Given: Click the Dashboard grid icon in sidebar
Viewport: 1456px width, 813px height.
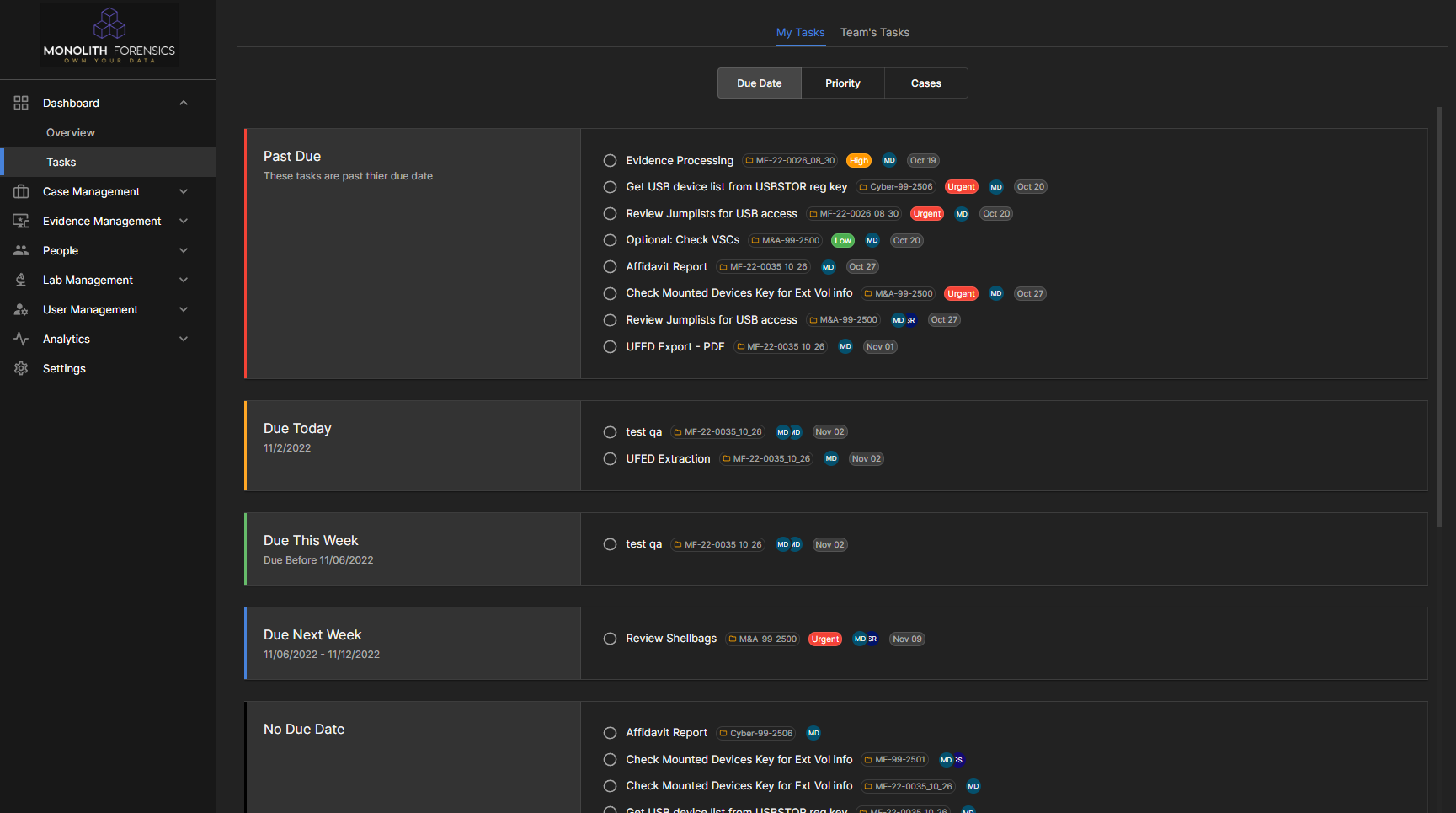Looking at the screenshot, I should pos(21,103).
